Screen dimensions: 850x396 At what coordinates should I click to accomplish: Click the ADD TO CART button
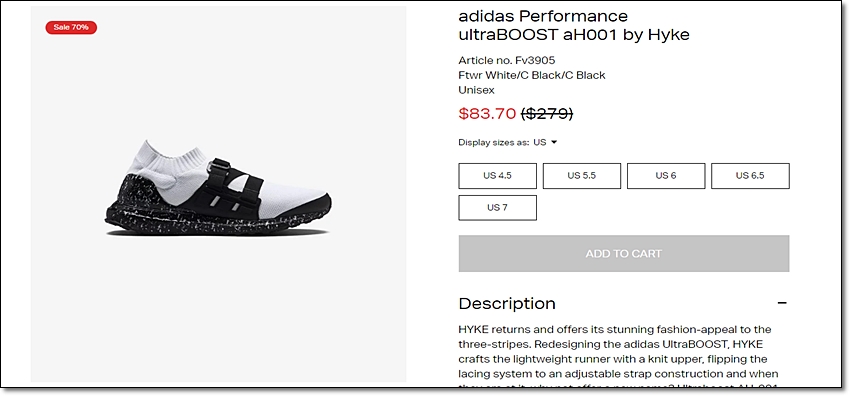[624, 254]
